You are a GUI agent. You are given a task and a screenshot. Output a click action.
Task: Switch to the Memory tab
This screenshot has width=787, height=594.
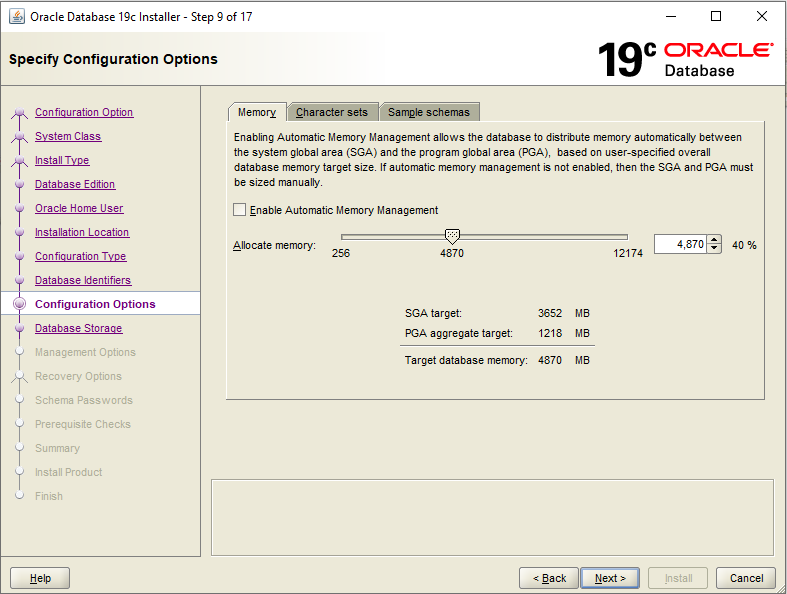point(257,112)
